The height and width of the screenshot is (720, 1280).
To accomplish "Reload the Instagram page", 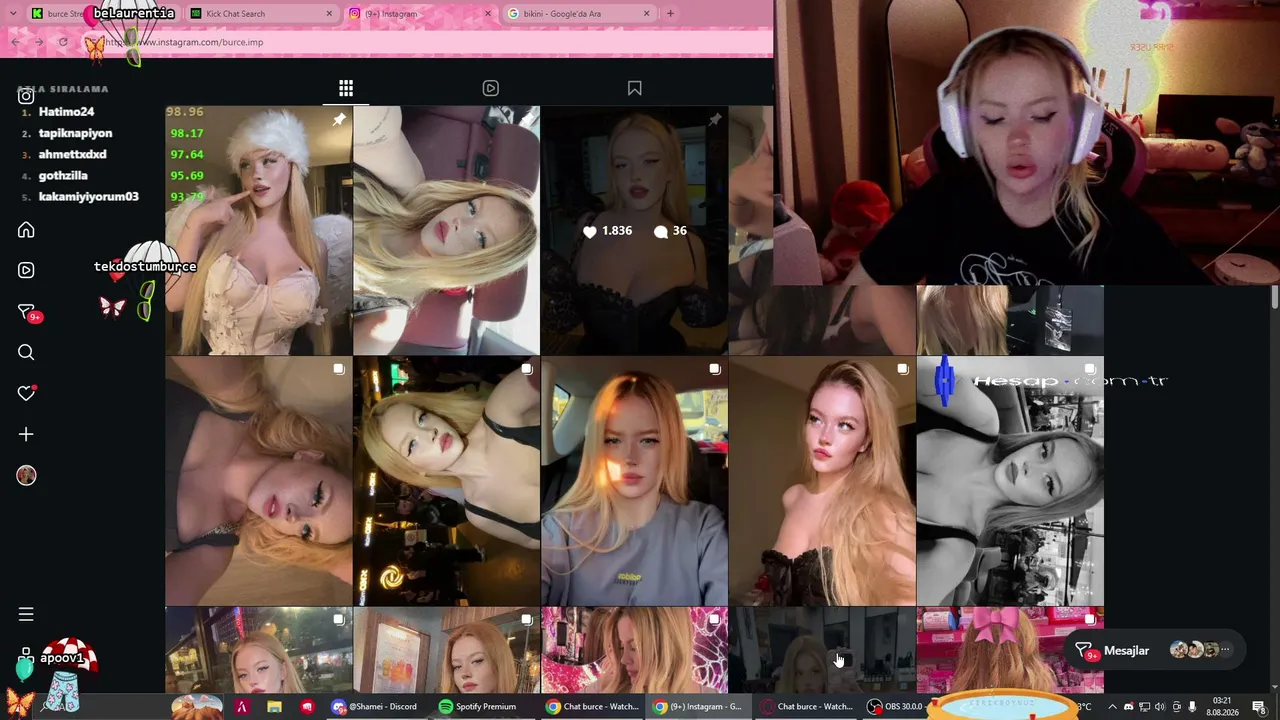I will 62,42.
